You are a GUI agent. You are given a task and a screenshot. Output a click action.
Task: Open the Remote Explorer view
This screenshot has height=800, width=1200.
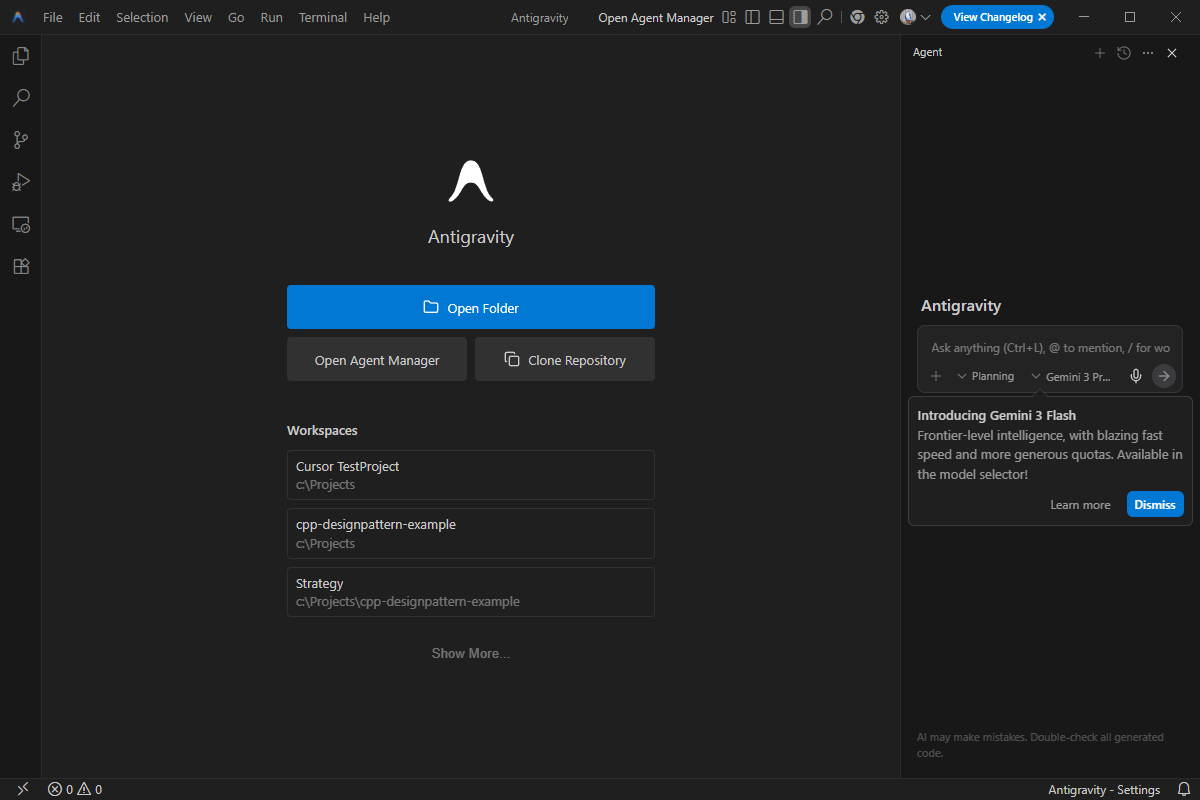[x=20, y=225]
